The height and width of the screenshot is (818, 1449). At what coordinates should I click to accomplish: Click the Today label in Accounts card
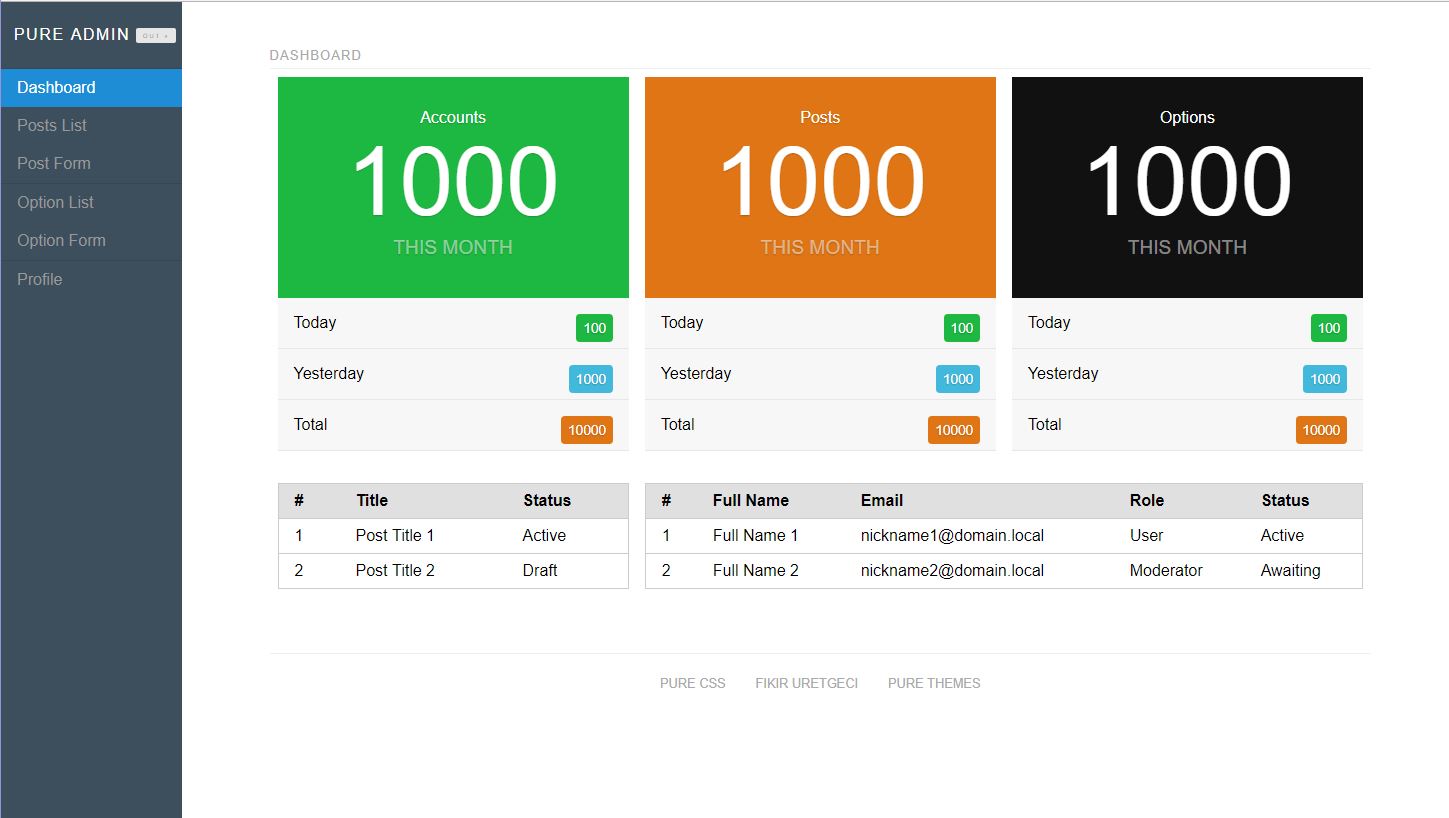pyautogui.click(x=315, y=322)
